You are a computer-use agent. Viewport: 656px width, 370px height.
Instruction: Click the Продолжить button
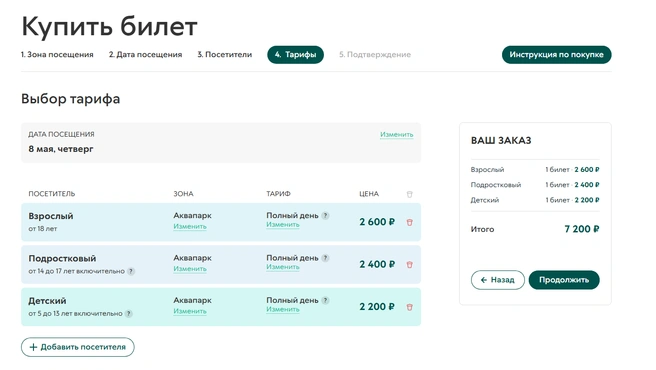[564, 280]
